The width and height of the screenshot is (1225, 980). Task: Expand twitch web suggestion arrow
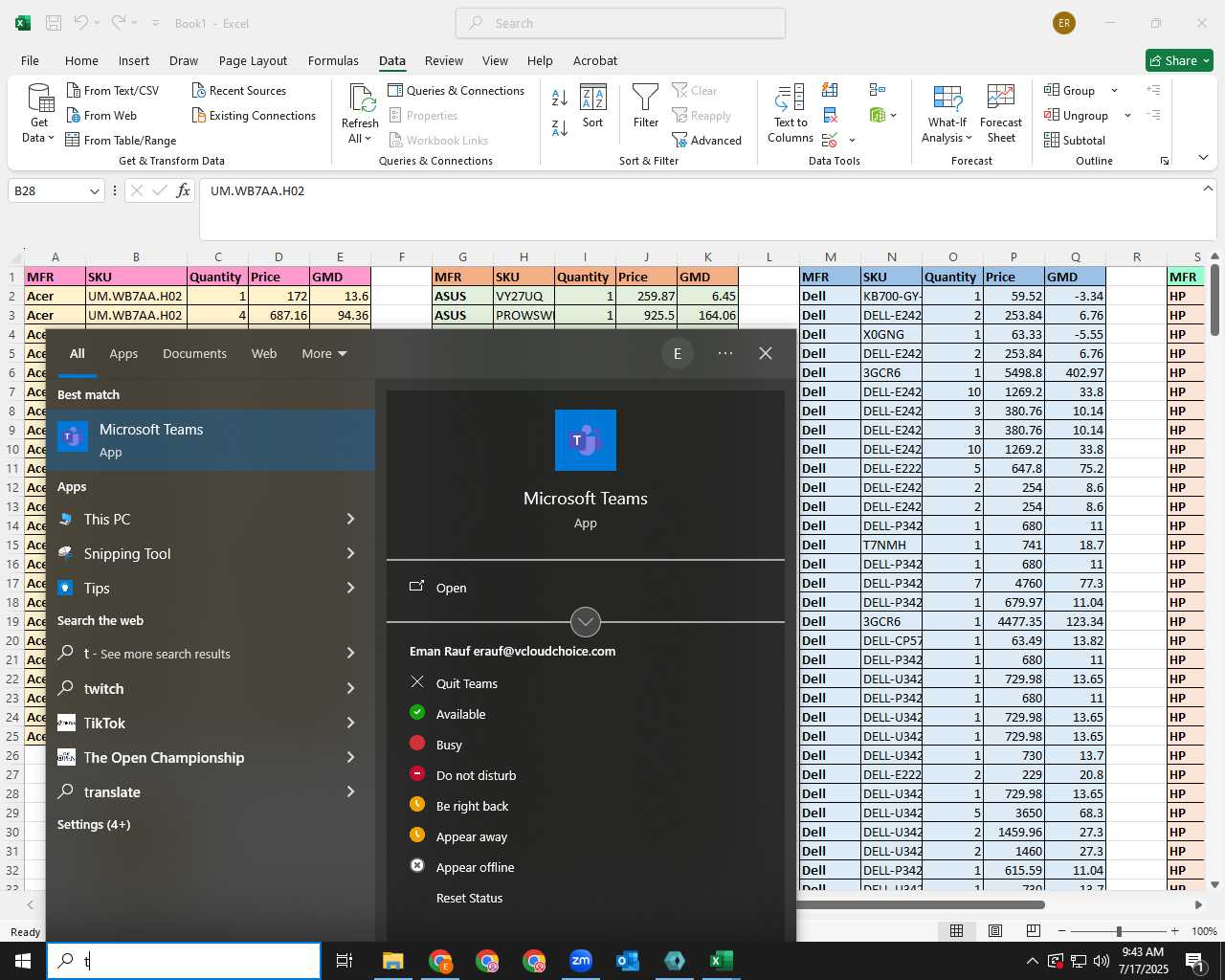click(x=350, y=688)
